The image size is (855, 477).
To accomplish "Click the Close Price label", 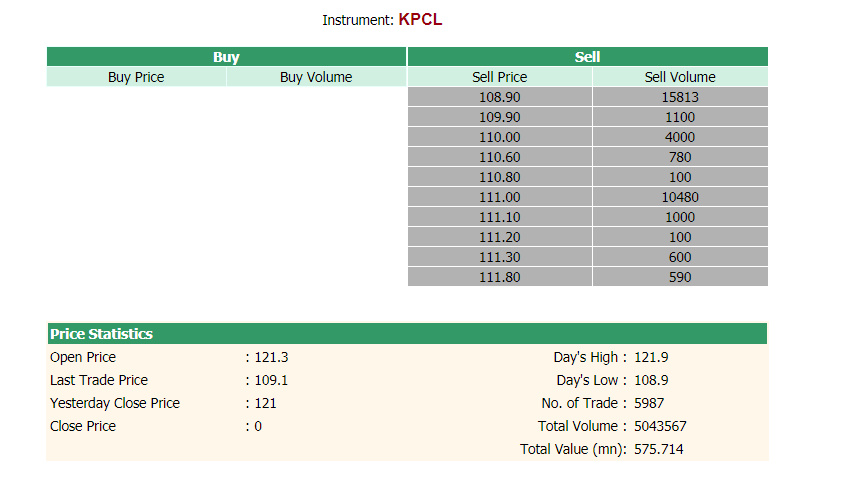I will (x=83, y=426).
